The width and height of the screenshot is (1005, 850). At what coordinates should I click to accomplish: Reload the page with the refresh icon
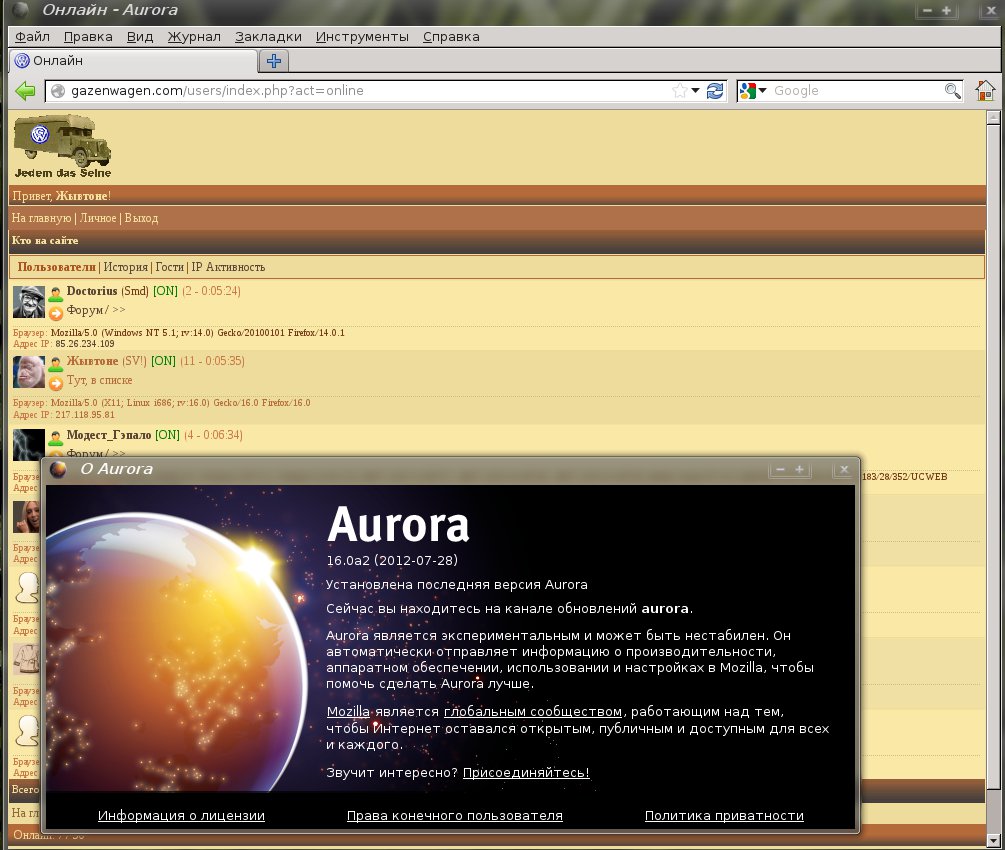715,90
